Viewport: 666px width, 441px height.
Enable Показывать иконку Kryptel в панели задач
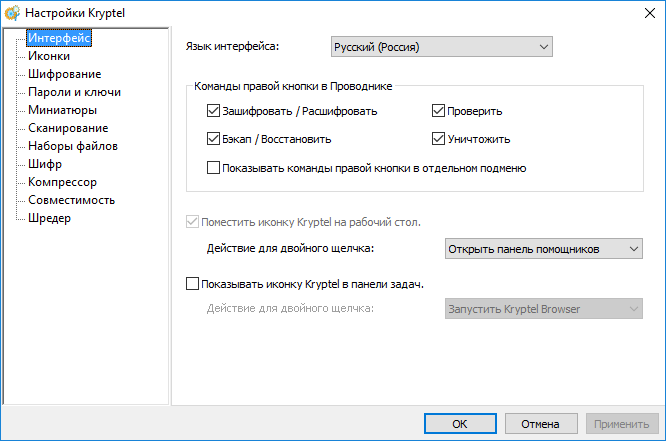193,284
